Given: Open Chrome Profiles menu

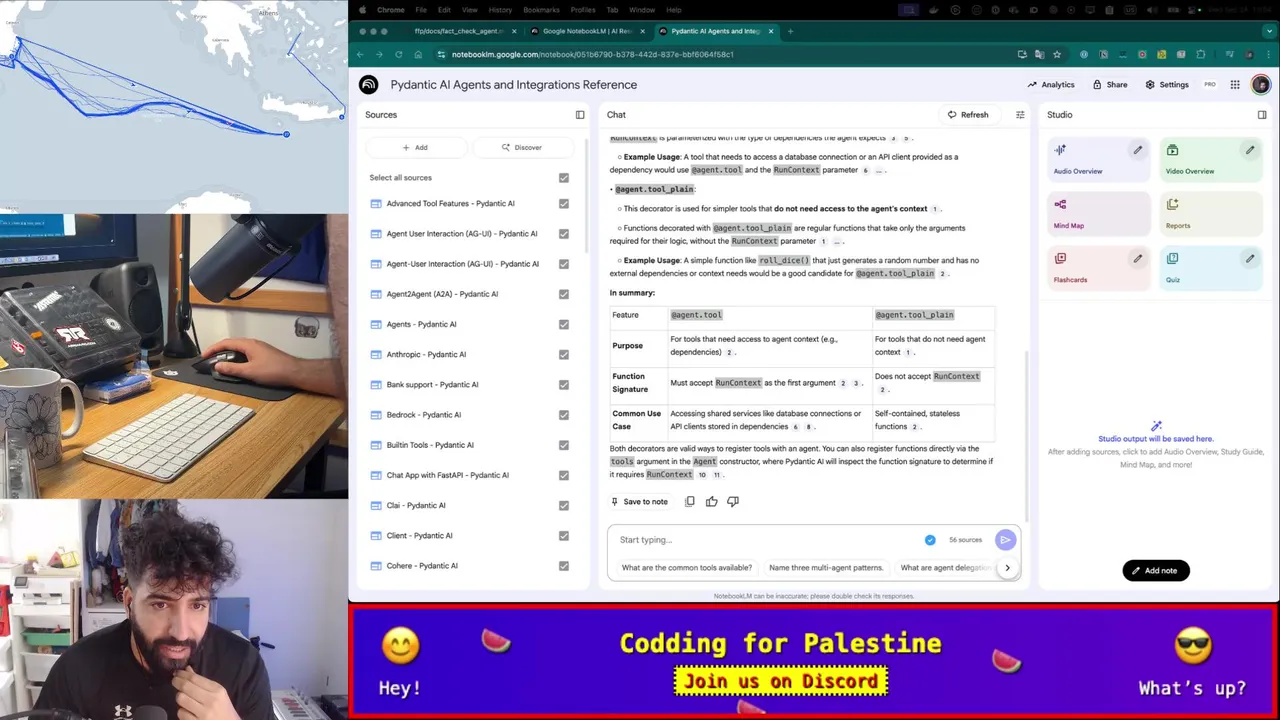Looking at the screenshot, I should (583, 10).
